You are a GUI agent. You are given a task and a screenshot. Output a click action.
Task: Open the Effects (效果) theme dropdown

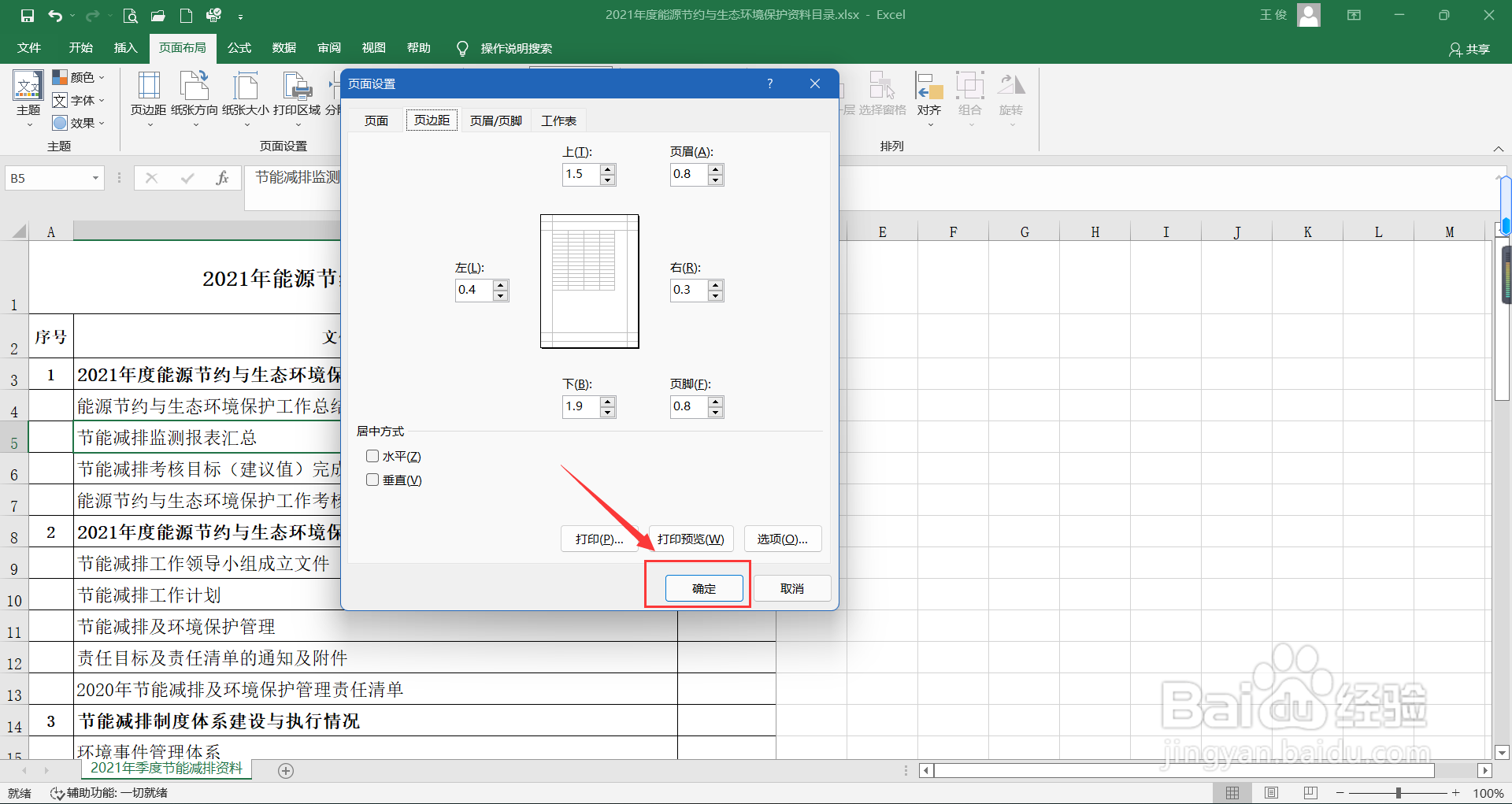pos(79,123)
